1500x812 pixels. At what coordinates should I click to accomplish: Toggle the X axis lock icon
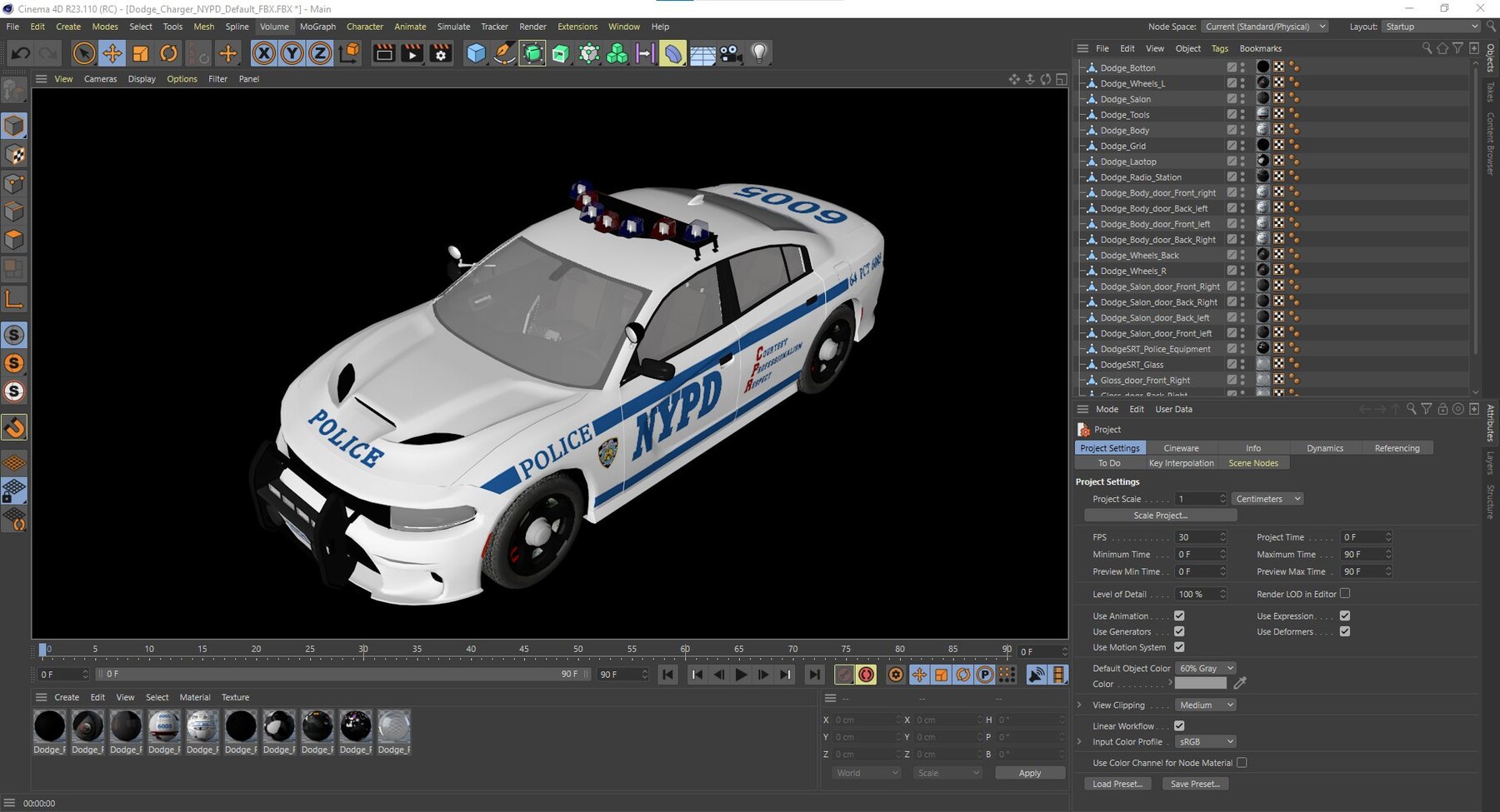[263, 53]
